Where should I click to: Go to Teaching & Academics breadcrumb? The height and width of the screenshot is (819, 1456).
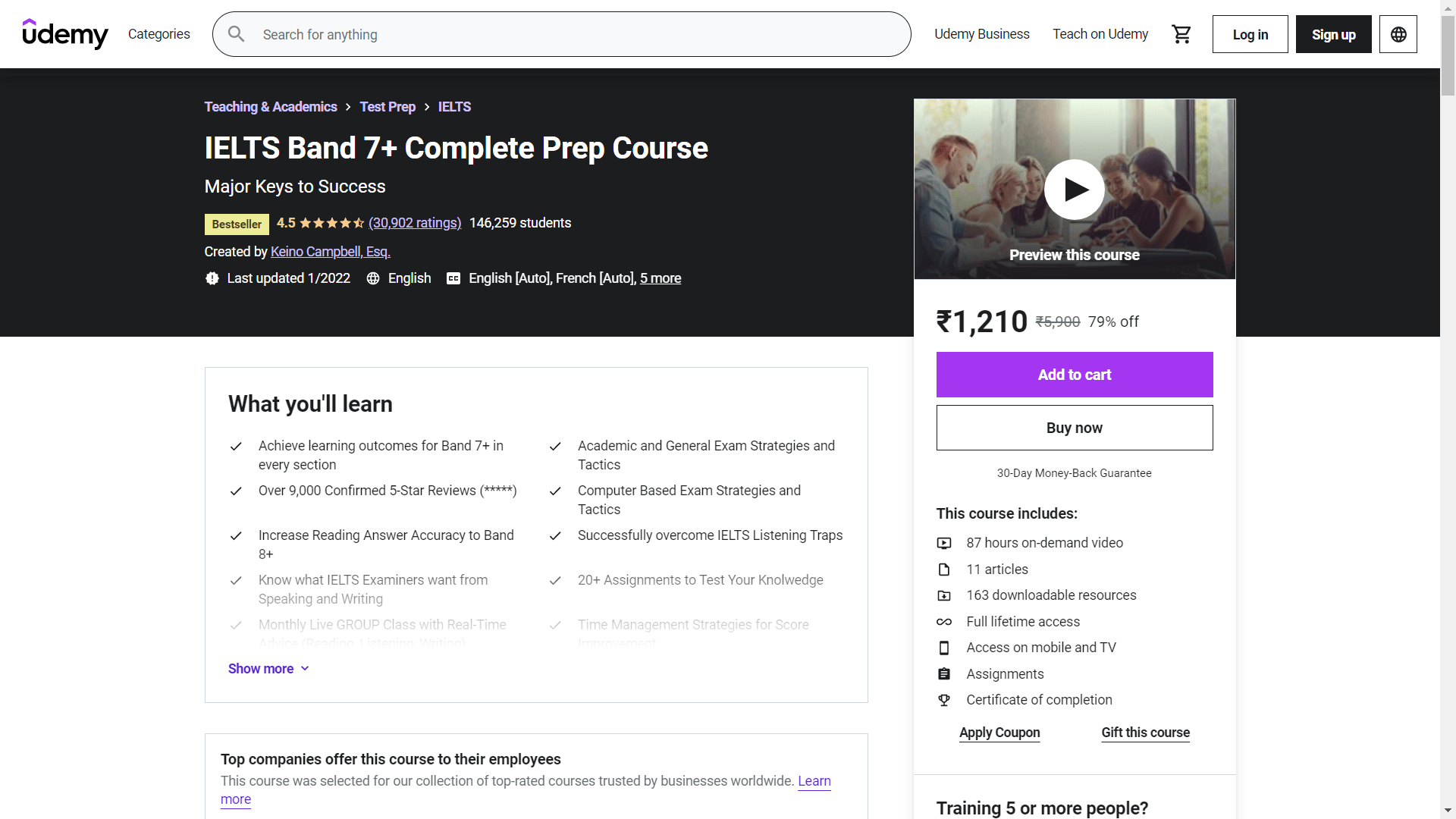coord(271,107)
